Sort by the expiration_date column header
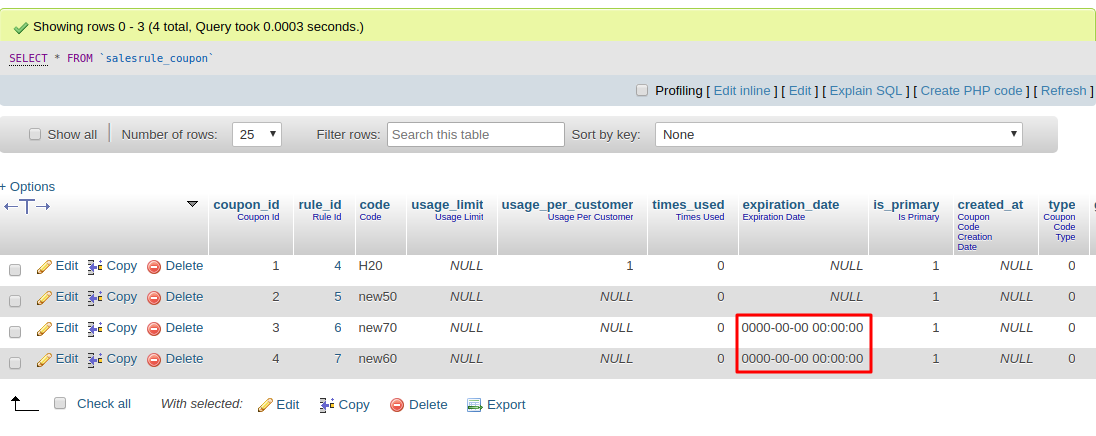The width and height of the screenshot is (1096, 436). click(791, 205)
